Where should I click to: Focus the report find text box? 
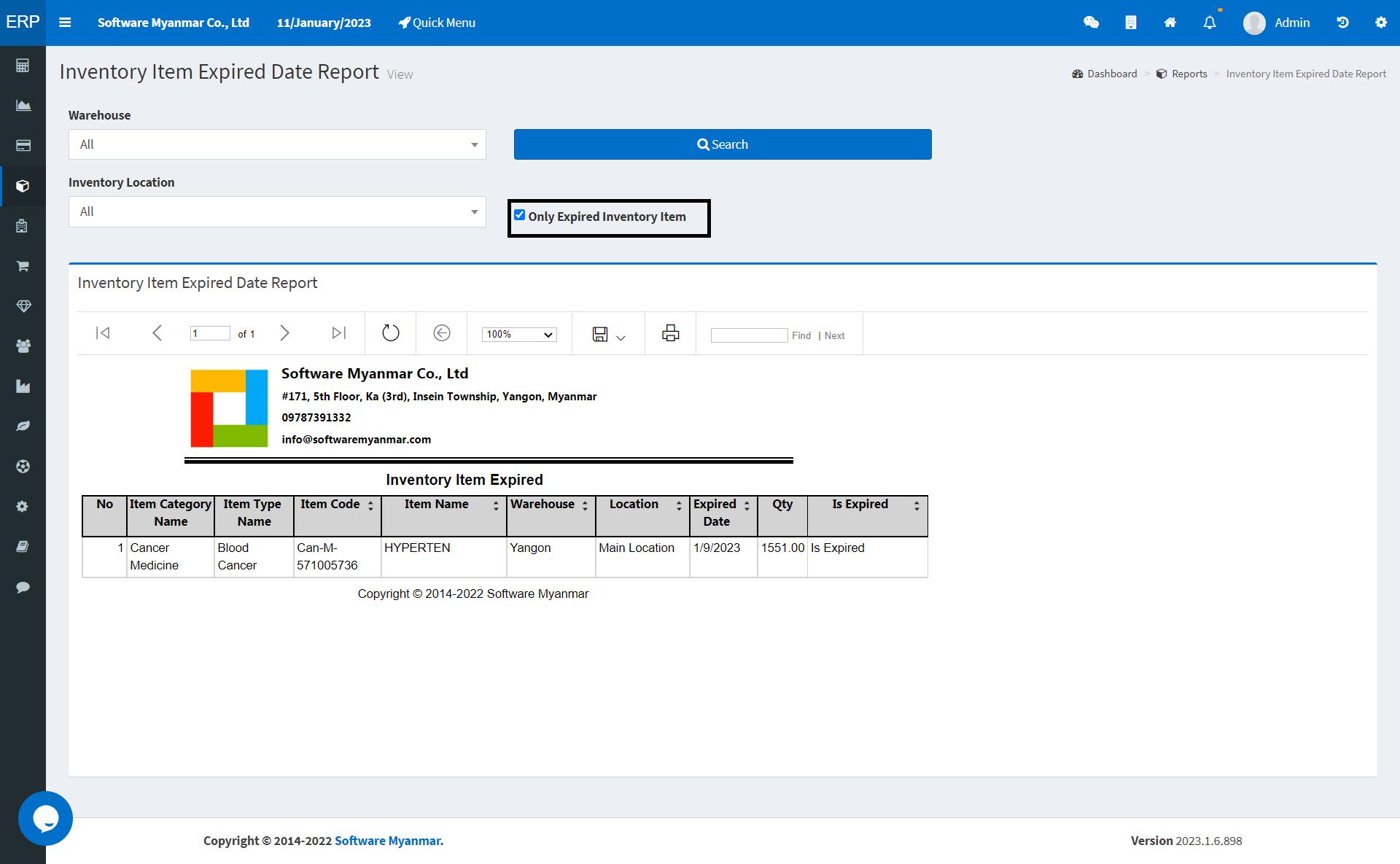[749, 335]
